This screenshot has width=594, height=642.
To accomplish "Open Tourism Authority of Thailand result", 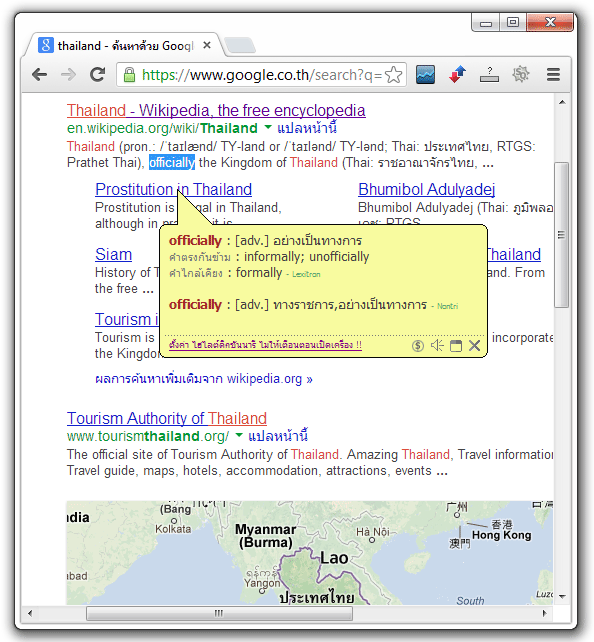I will tap(167, 418).
